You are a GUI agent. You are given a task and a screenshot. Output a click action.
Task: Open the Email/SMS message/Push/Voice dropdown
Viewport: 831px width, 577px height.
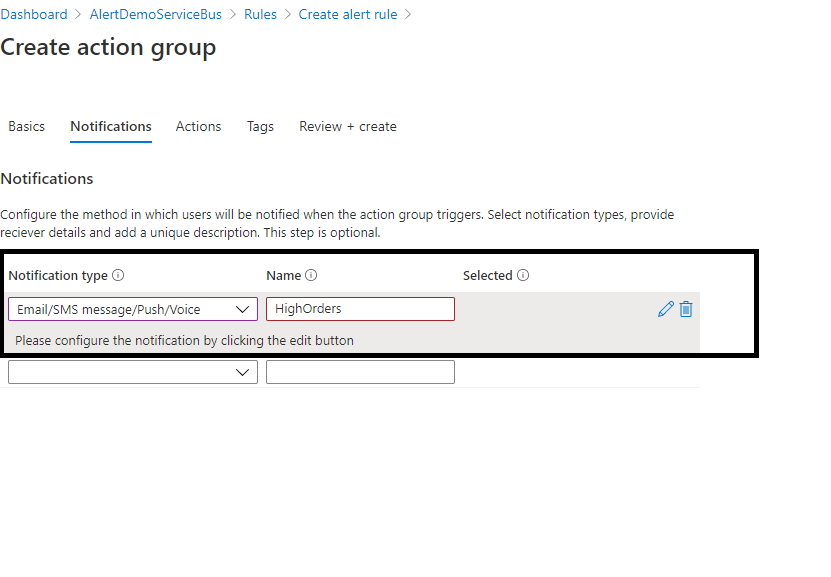click(133, 309)
